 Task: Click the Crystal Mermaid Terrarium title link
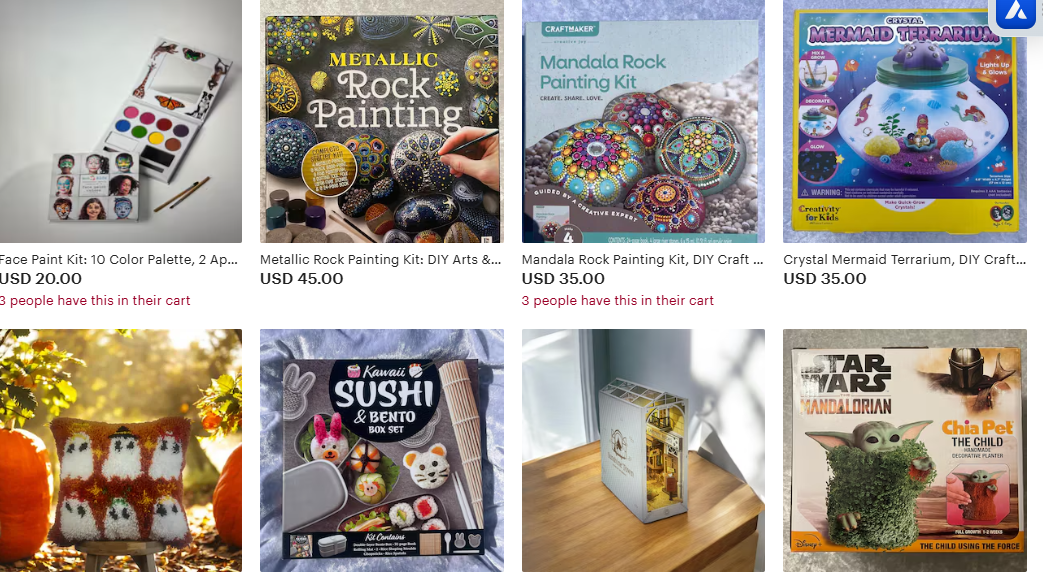[905, 259]
